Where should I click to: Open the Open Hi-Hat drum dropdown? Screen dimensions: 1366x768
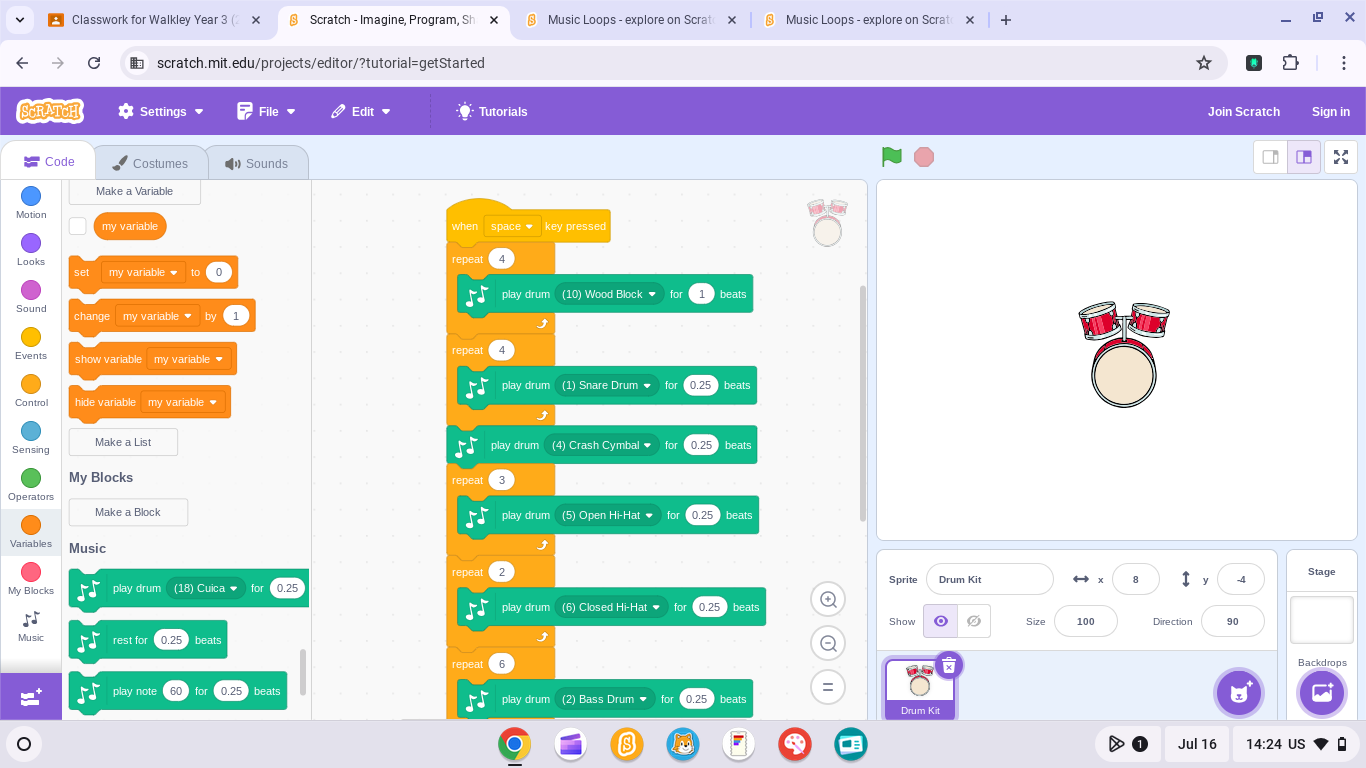(607, 515)
